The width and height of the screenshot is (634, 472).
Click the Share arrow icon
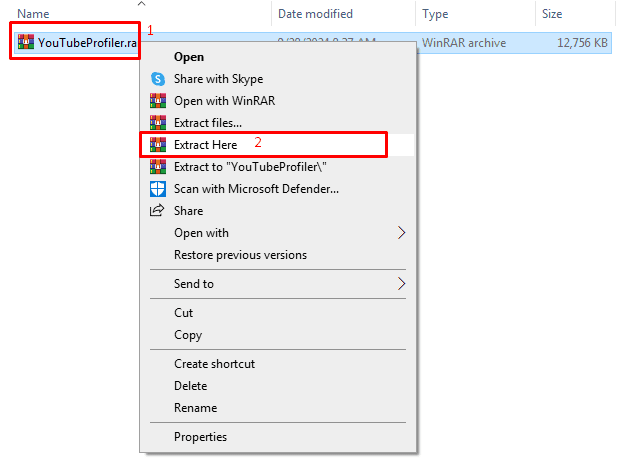pyautogui.click(x=157, y=210)
